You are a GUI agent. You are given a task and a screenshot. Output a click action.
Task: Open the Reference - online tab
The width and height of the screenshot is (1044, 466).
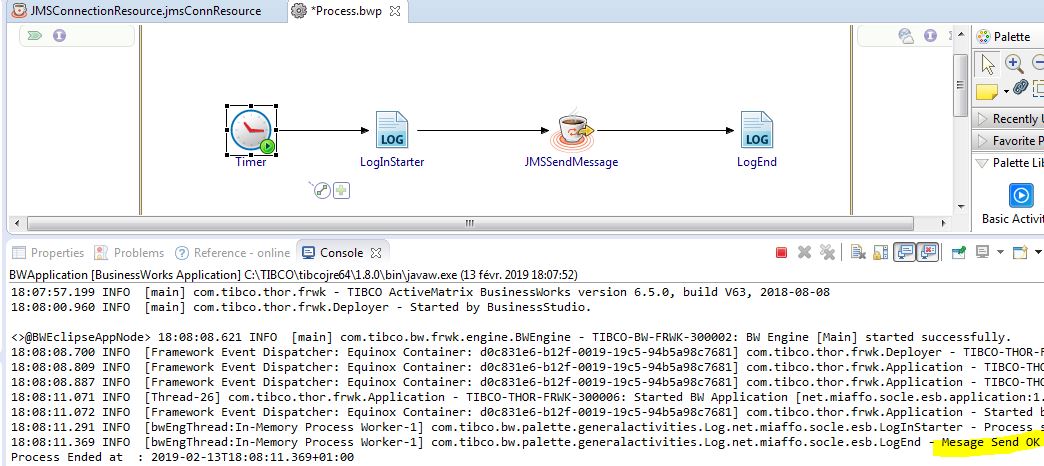point(232,252)
